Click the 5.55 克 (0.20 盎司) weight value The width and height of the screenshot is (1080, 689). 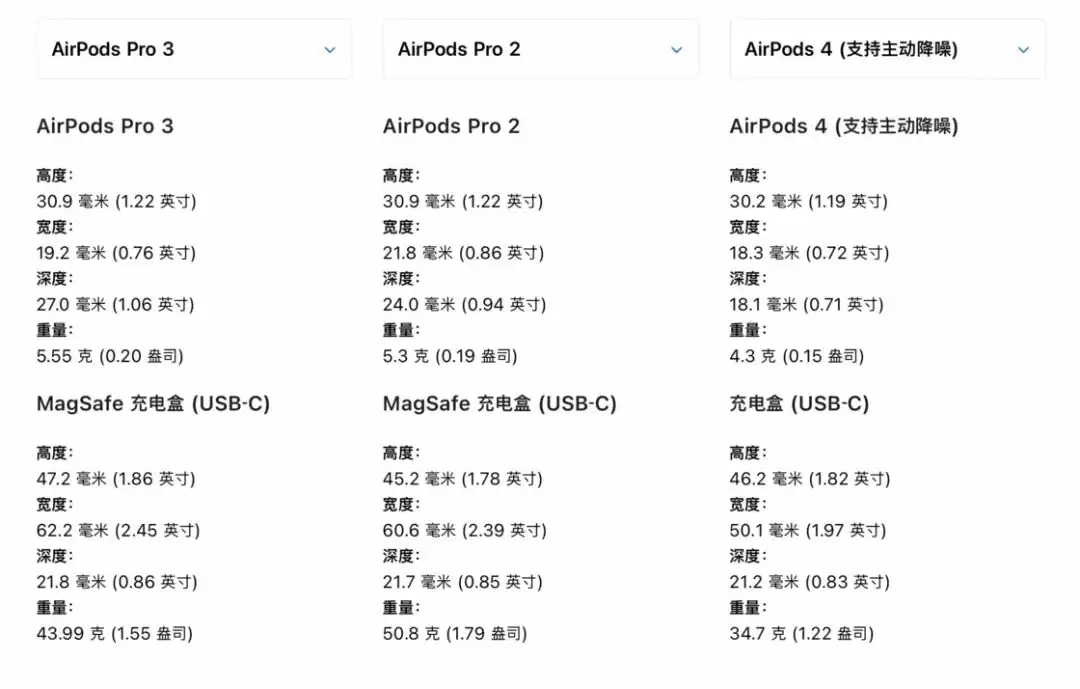point(110,356)
